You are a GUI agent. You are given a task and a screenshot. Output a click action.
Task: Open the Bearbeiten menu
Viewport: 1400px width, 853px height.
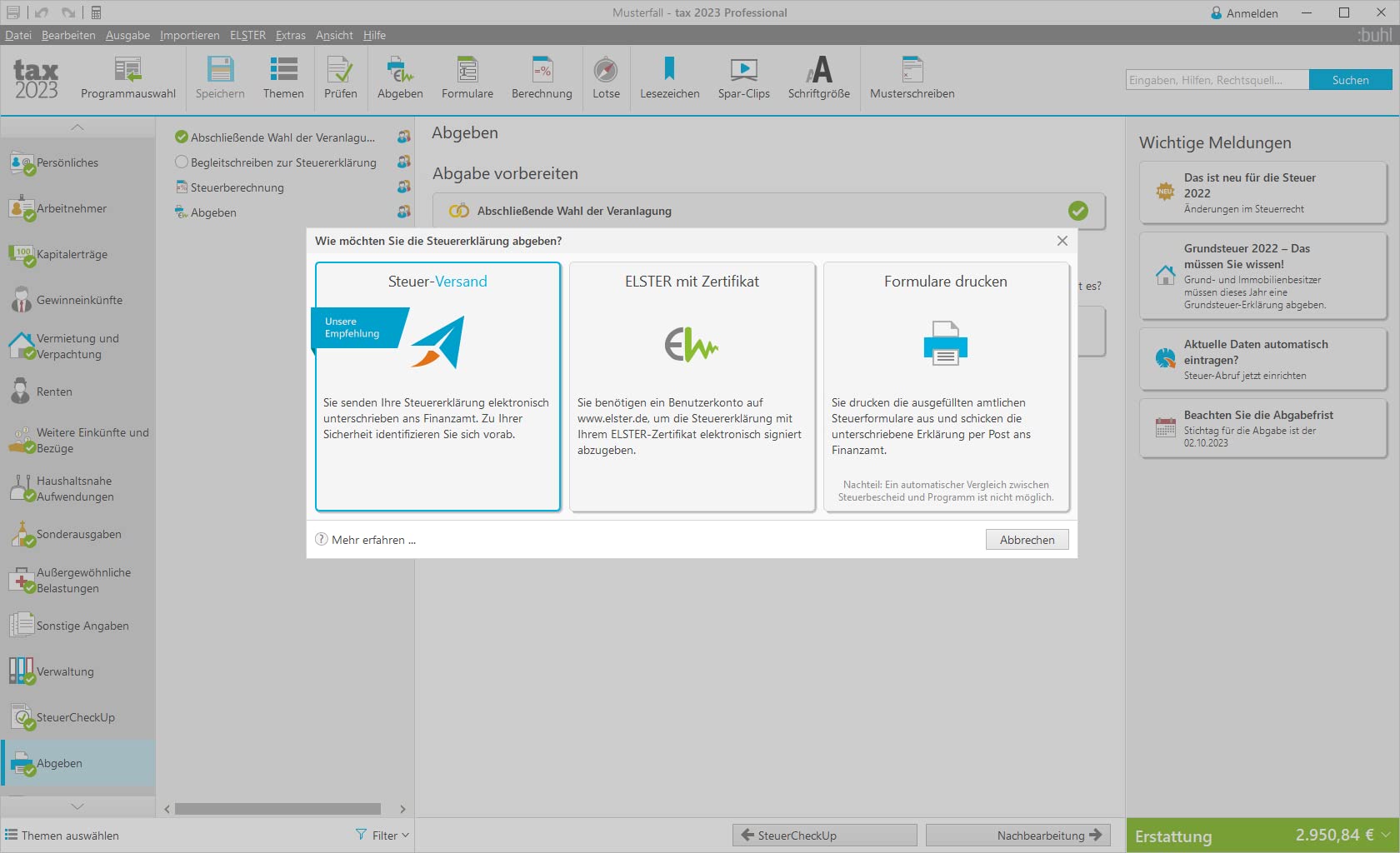point(68,35)
